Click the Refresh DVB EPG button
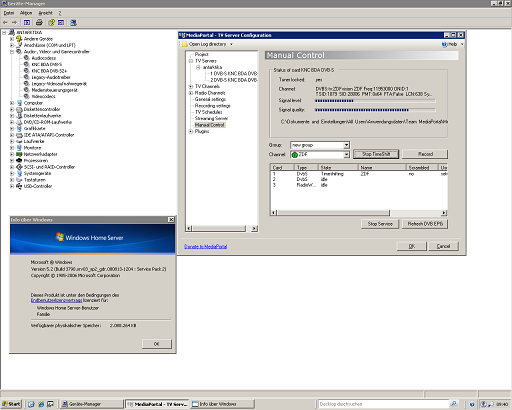512x410 pixels. coord(425,224)
